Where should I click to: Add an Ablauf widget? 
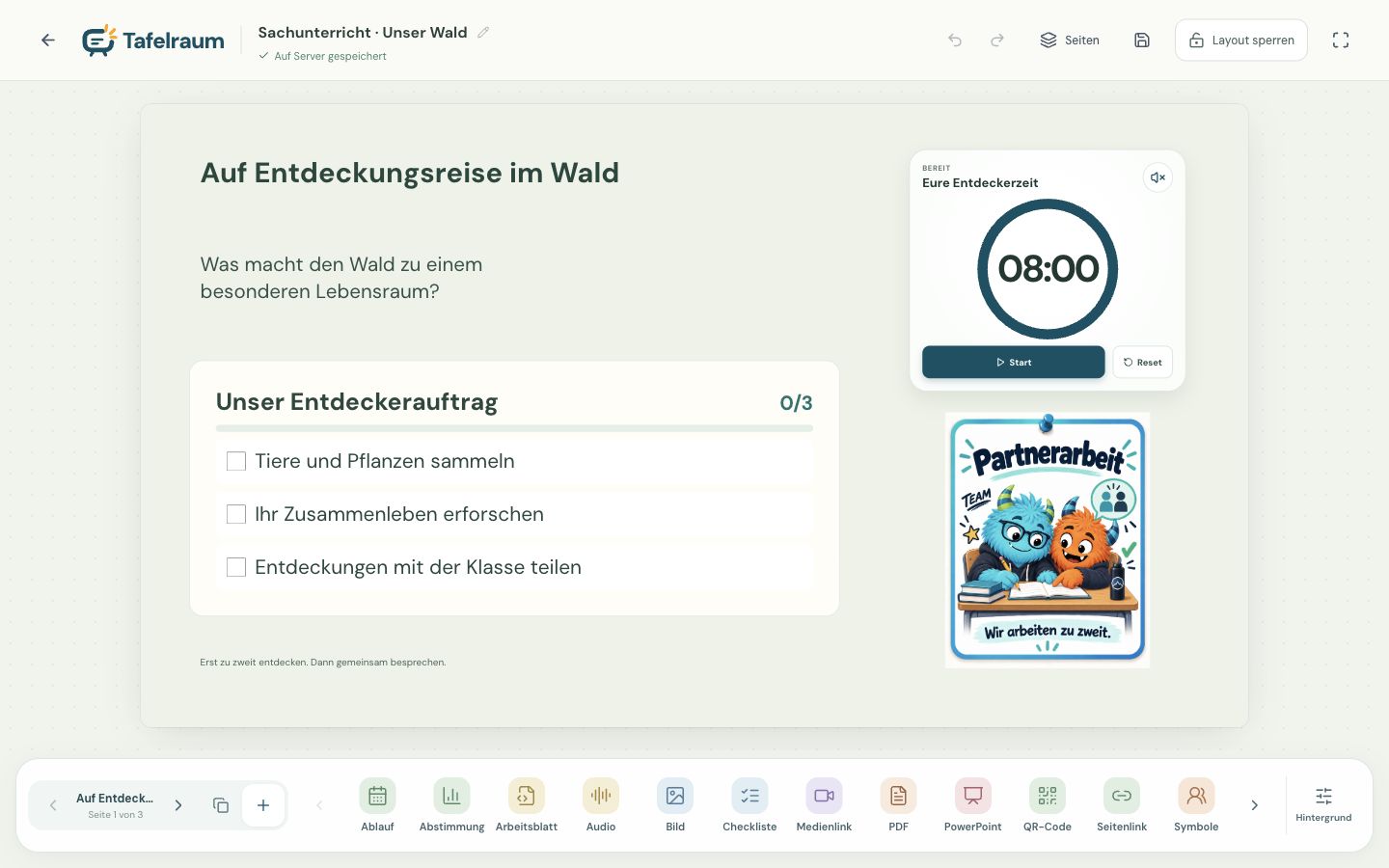click(x=377, y=805)
